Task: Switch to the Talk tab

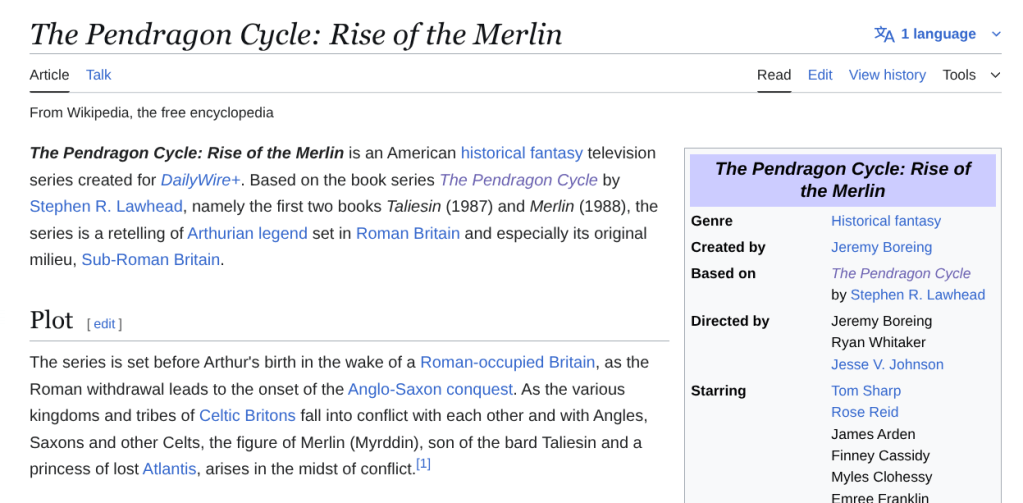Action: [99, 75]
